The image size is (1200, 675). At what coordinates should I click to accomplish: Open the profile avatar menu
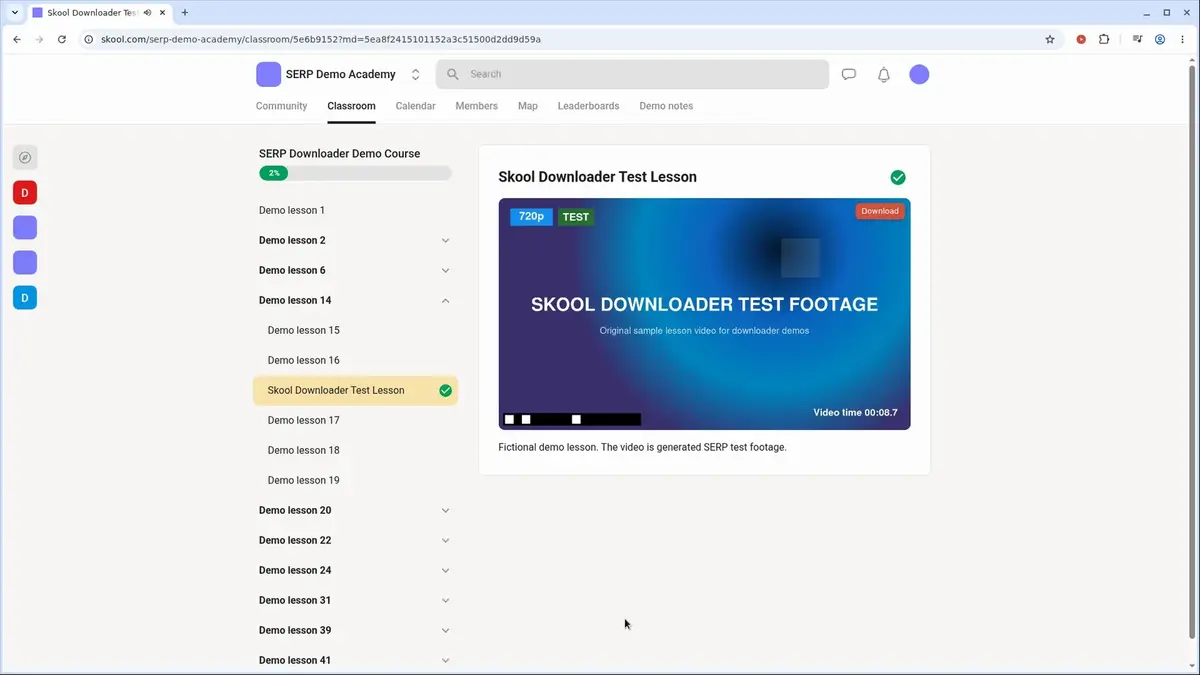[x=919, y=74]
